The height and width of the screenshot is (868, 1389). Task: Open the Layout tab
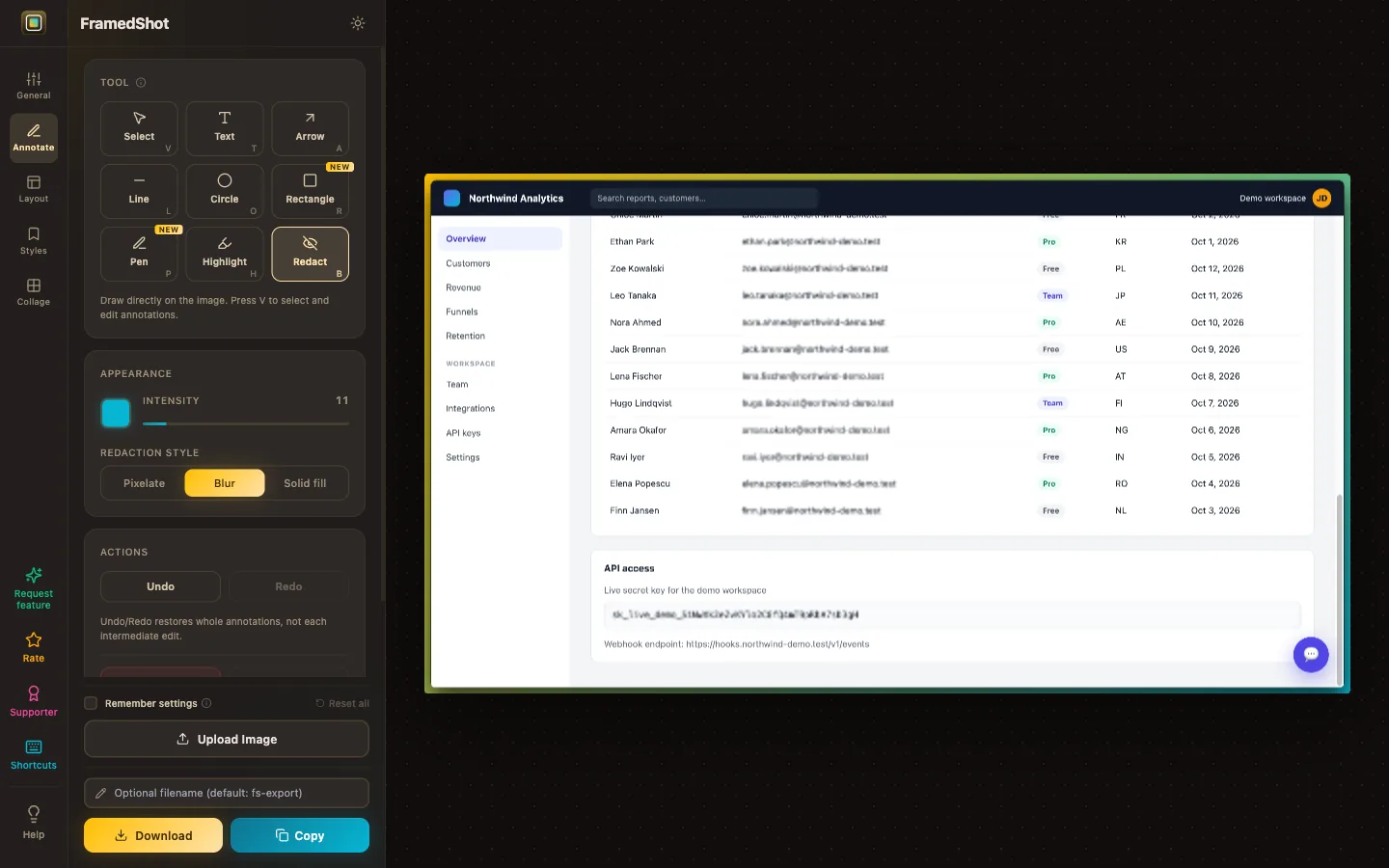(x=34, y=188)
